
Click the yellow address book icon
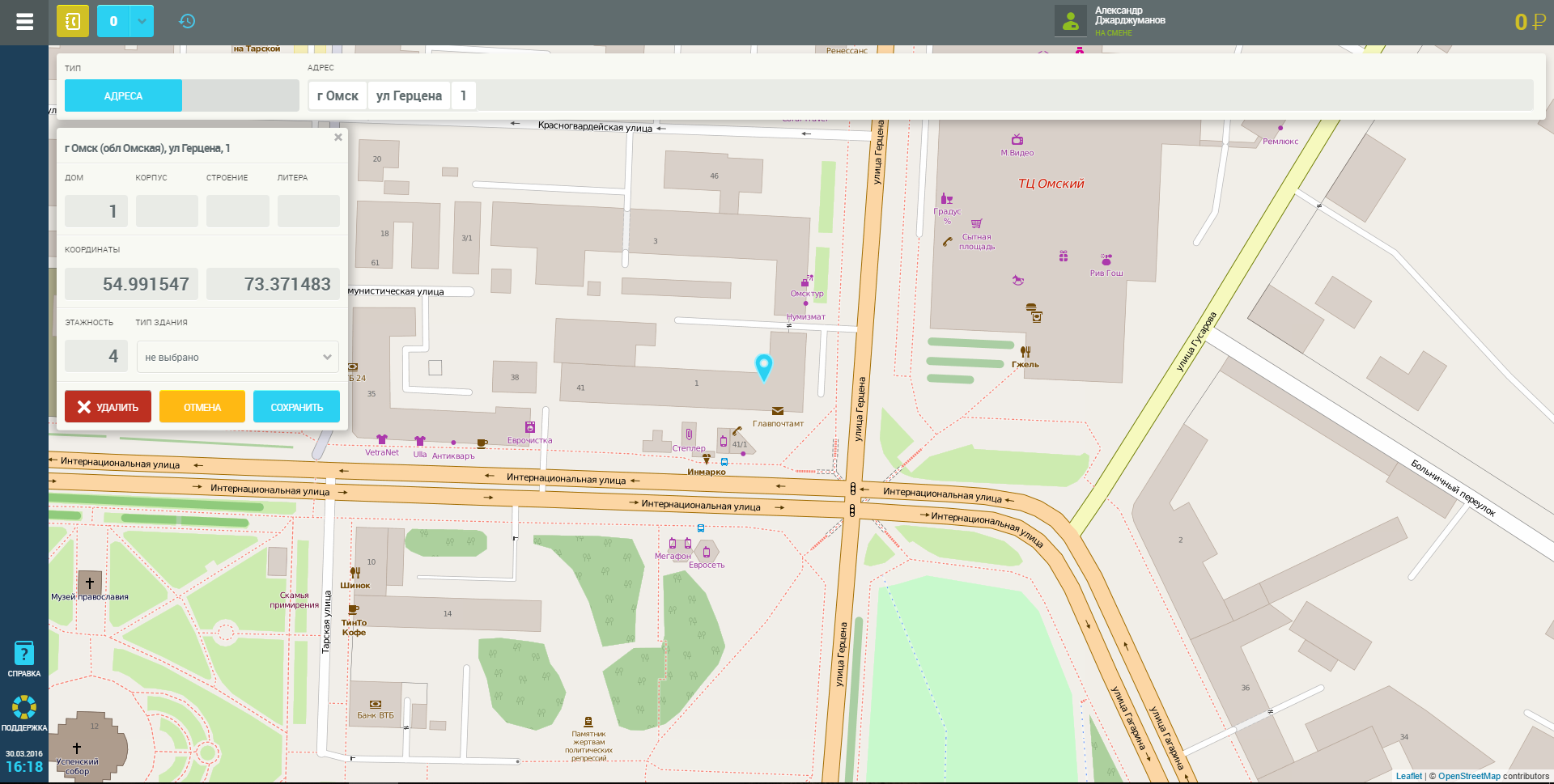(73, 21)
